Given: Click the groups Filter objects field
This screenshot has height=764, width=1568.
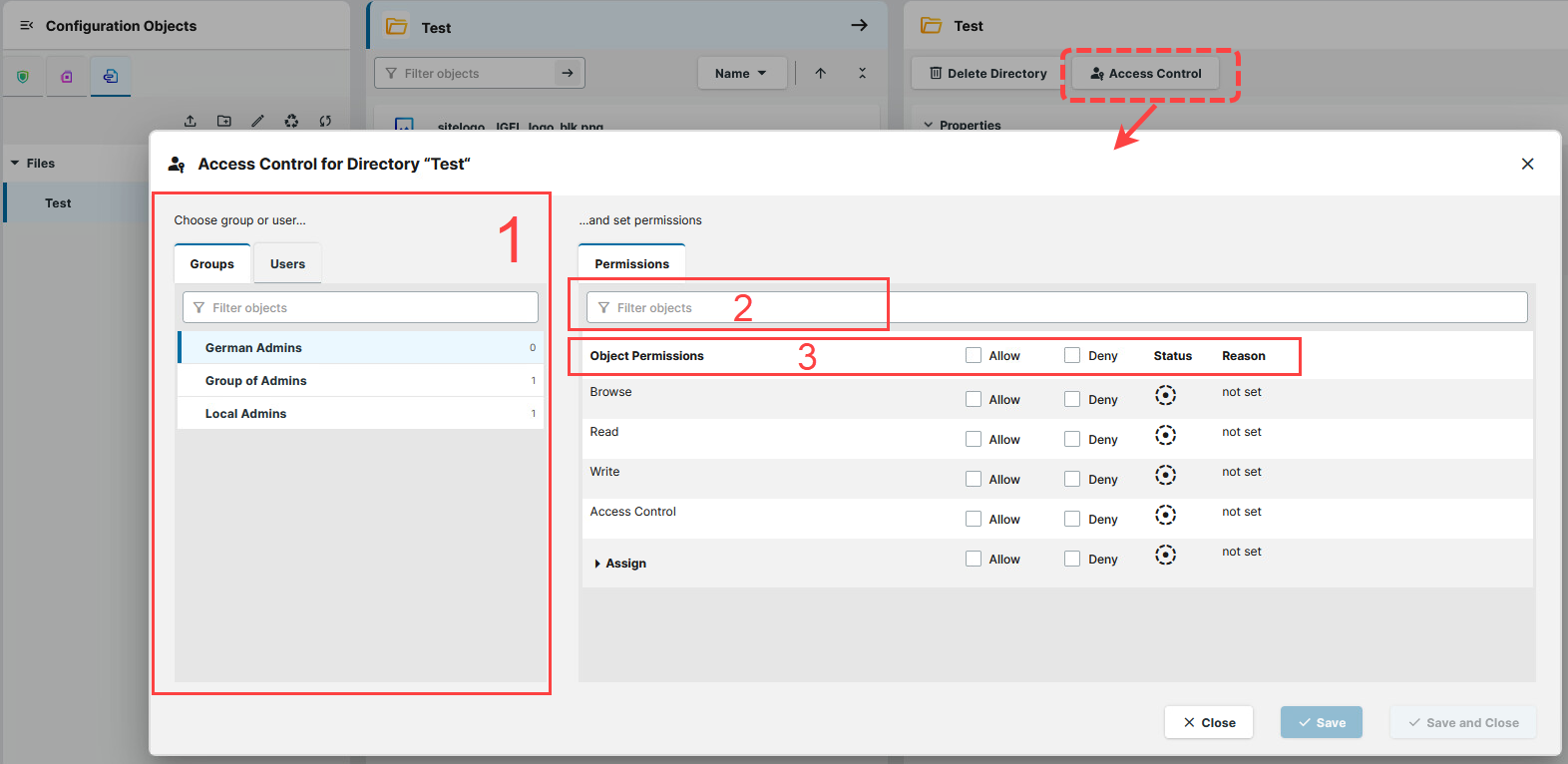Looking at the screenshot, I should [x=360, y=307].
